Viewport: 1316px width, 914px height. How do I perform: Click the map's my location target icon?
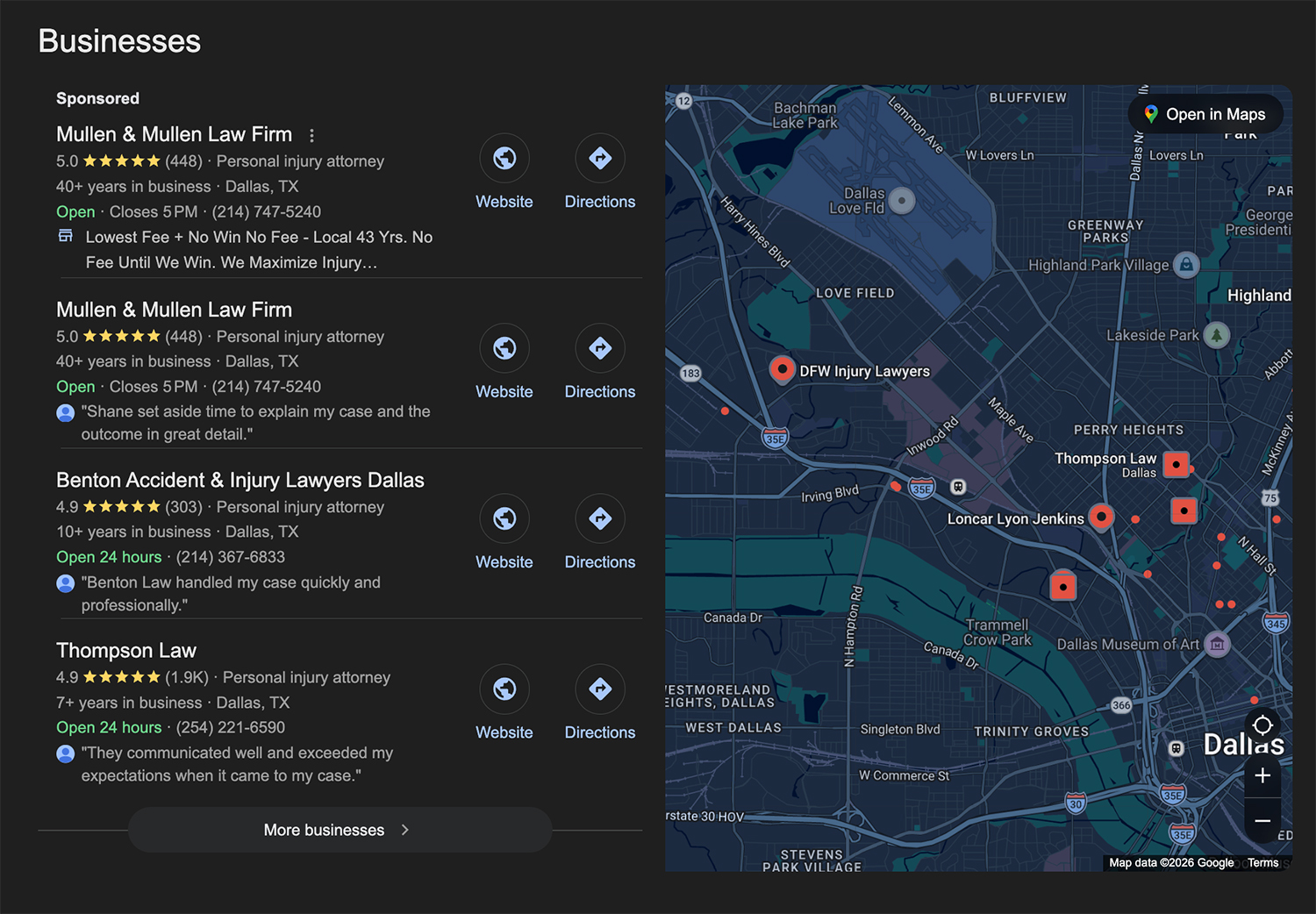[x=1262, y=725]
